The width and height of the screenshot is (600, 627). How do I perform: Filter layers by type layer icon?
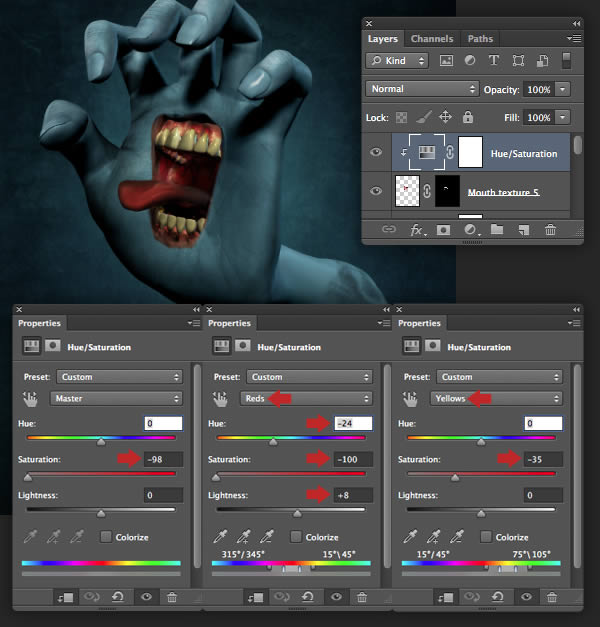[x=494, y=60]
